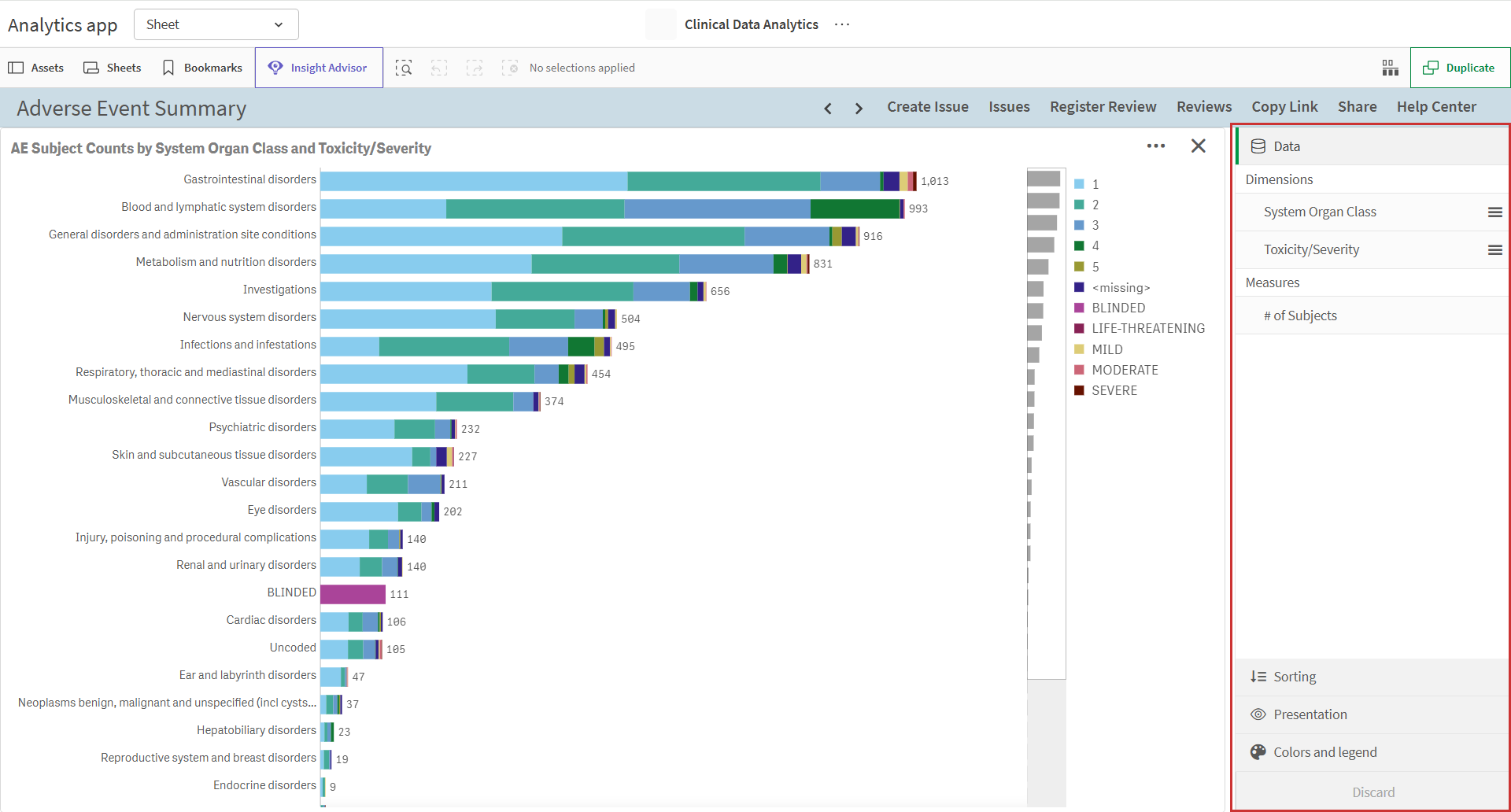Screen dimensions: 1511x812
Task: Open the sheet grid view icon
Action: point(1391,68)
